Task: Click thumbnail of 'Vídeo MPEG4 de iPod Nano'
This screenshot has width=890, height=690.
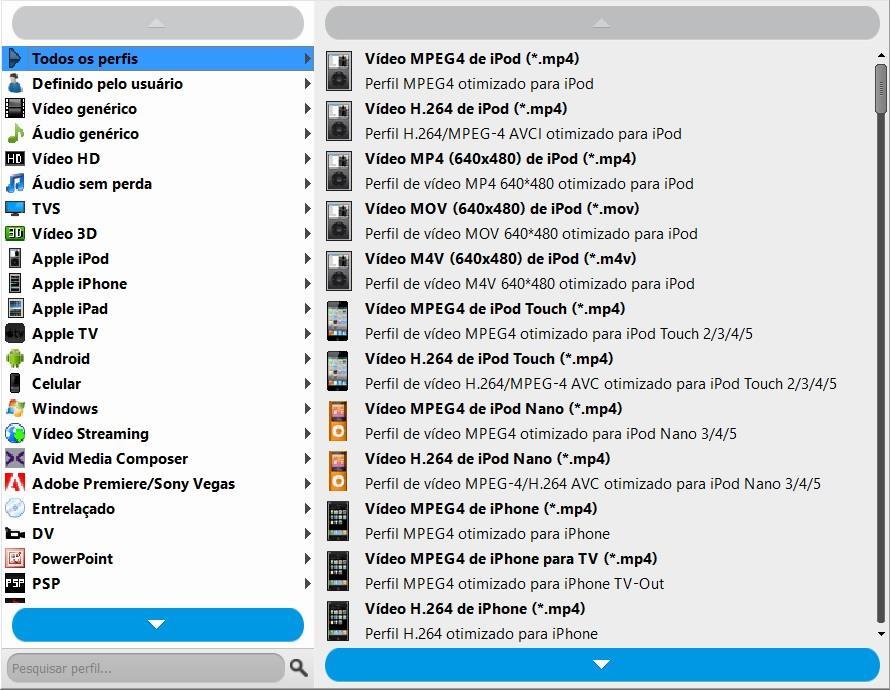Action: 338,421
